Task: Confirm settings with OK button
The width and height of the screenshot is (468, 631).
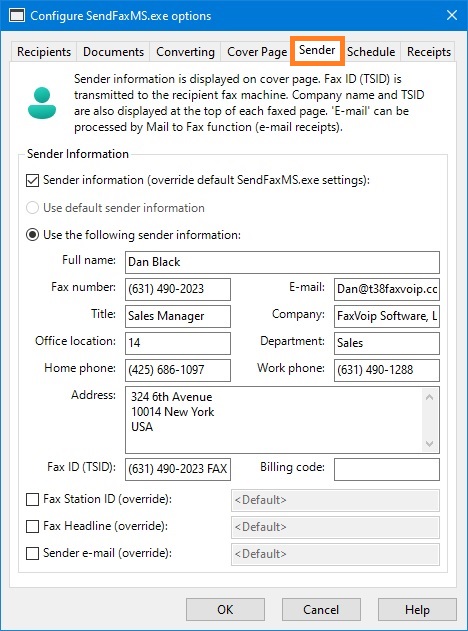Action: [225, 609]
